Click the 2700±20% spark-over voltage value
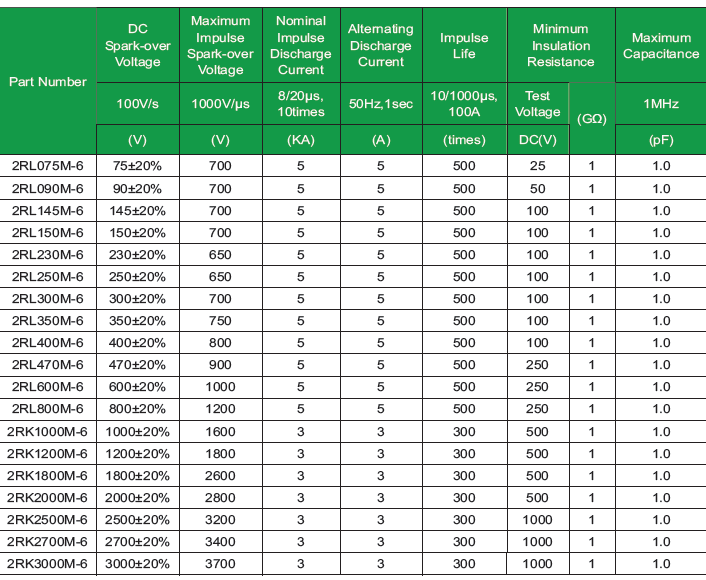This screenshot has width=706, height=580. pyautogui.click(x=137, y=542)
